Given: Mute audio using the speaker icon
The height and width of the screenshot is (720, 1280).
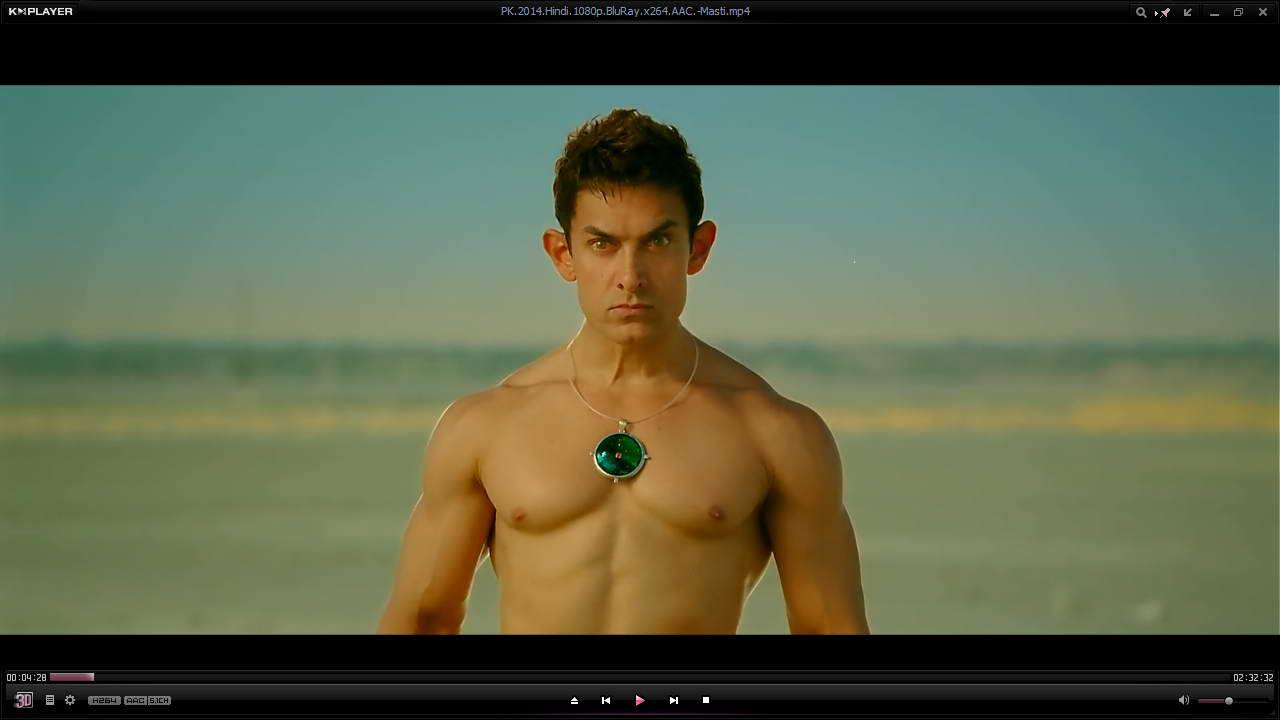Looking at the screenshot, I should (1184, 700).
